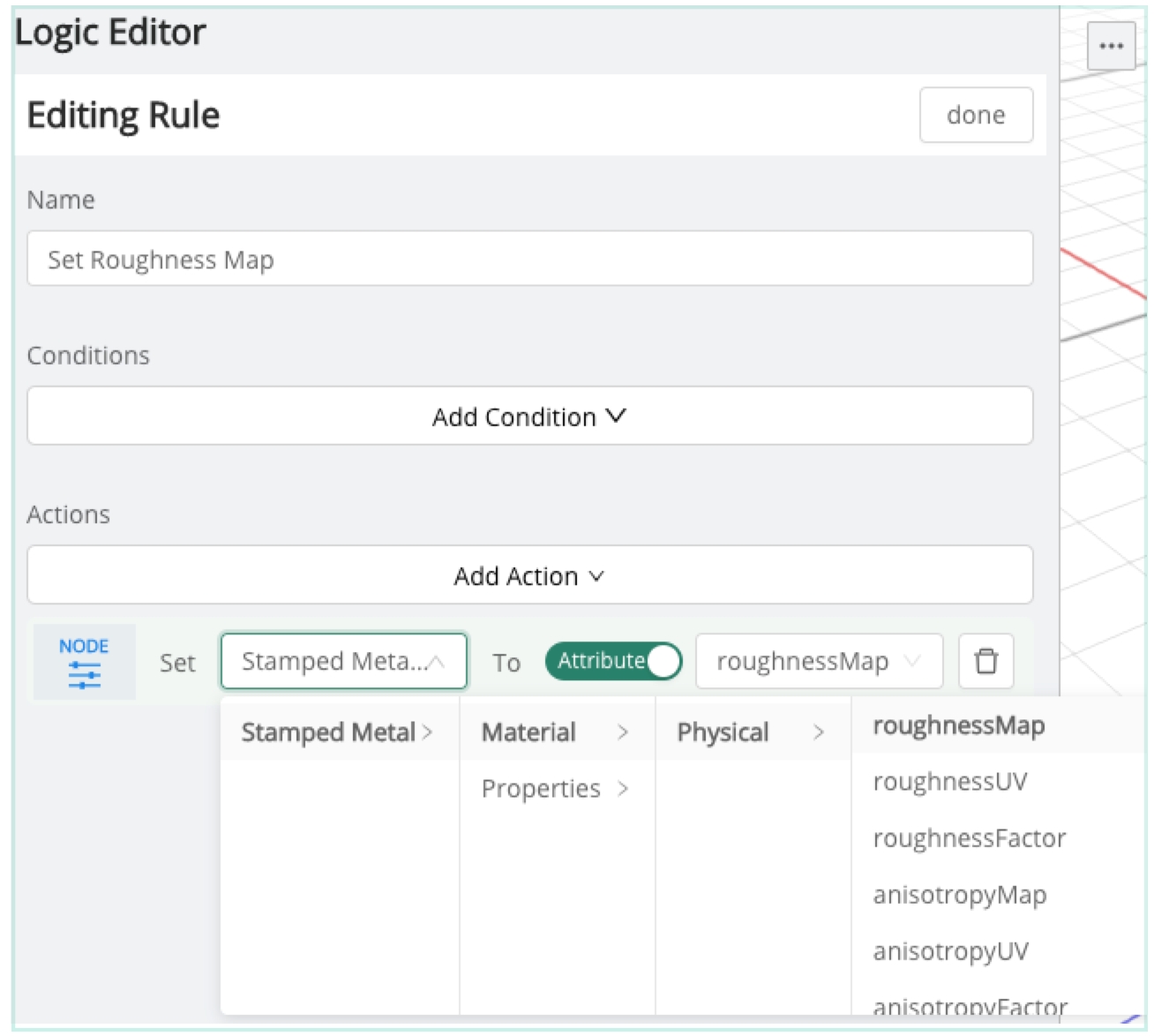Image resolution: width=1154 pixels, height=1036 pixels.
Task: Expand the Add Condition dropdown
Action: [529, 417]
